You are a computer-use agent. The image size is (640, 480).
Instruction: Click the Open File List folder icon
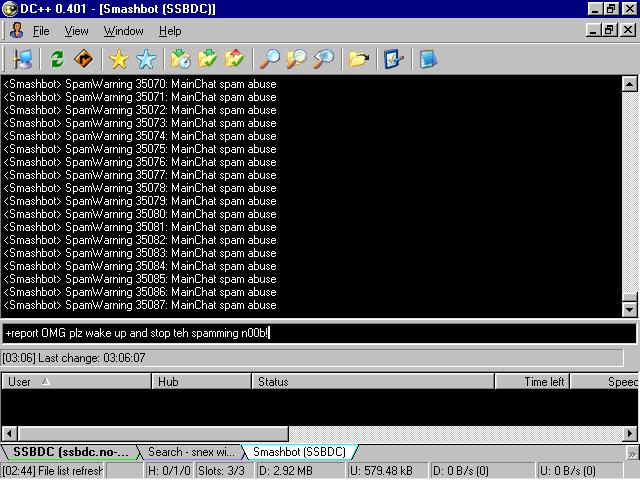click(x=359, y=60)
